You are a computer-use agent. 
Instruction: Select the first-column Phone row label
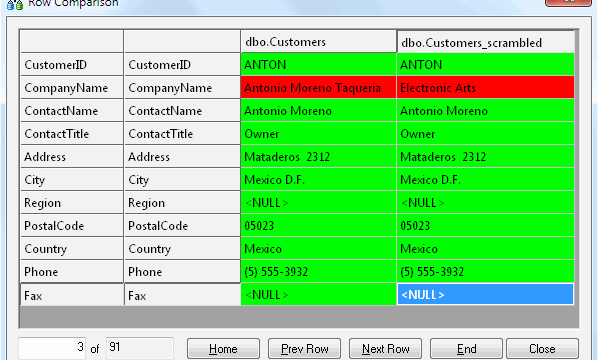tap(72, 272)
